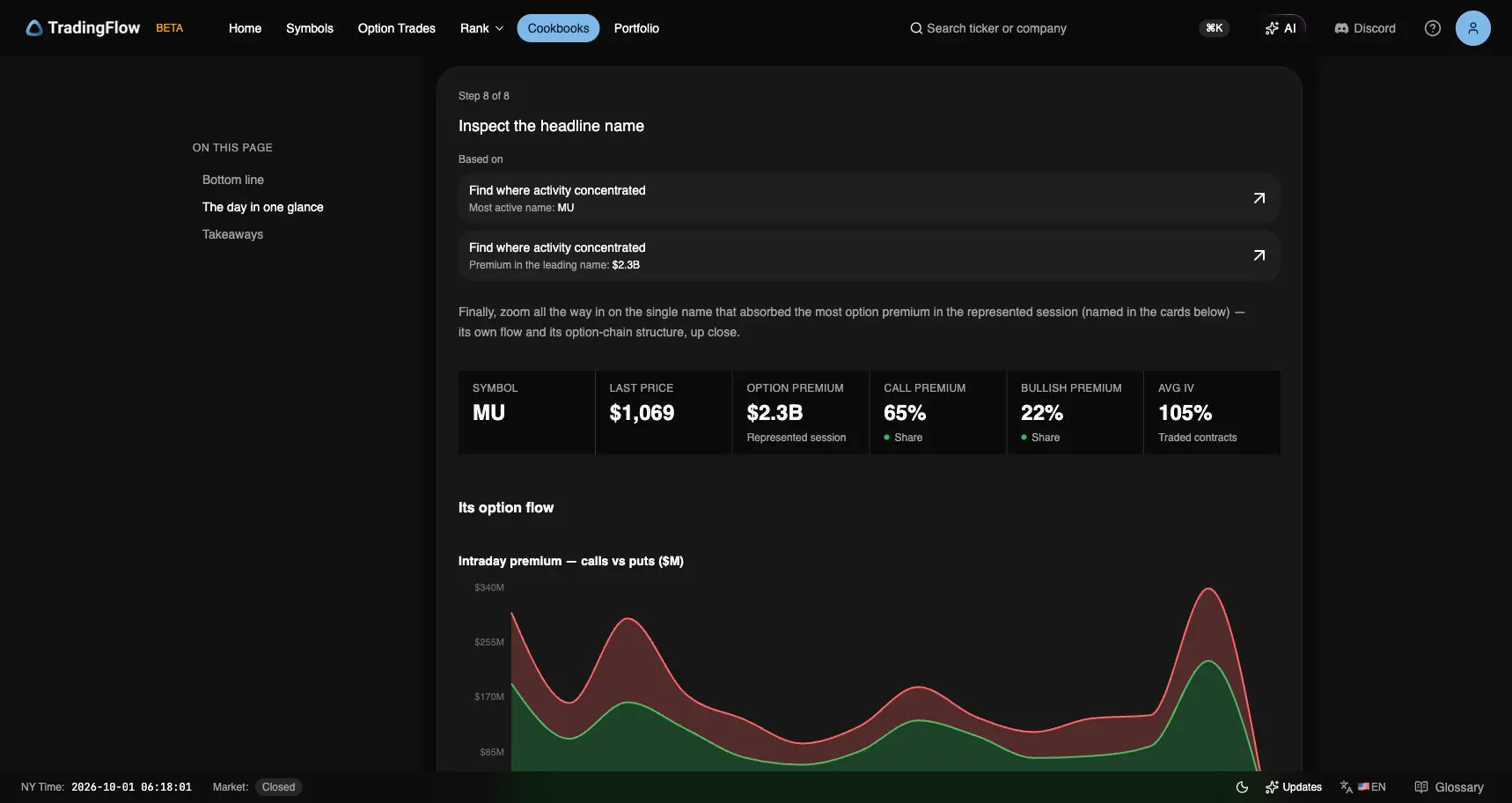Click the $340M axis label
Image resolution: width=1512 pixels, height=803 pixels.
pyautogui.click(x=489, y=587)
